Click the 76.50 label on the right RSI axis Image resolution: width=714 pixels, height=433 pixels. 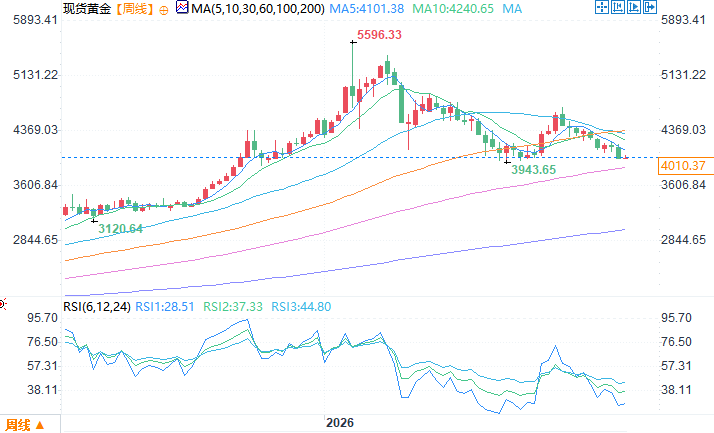[x=676, y=342]
